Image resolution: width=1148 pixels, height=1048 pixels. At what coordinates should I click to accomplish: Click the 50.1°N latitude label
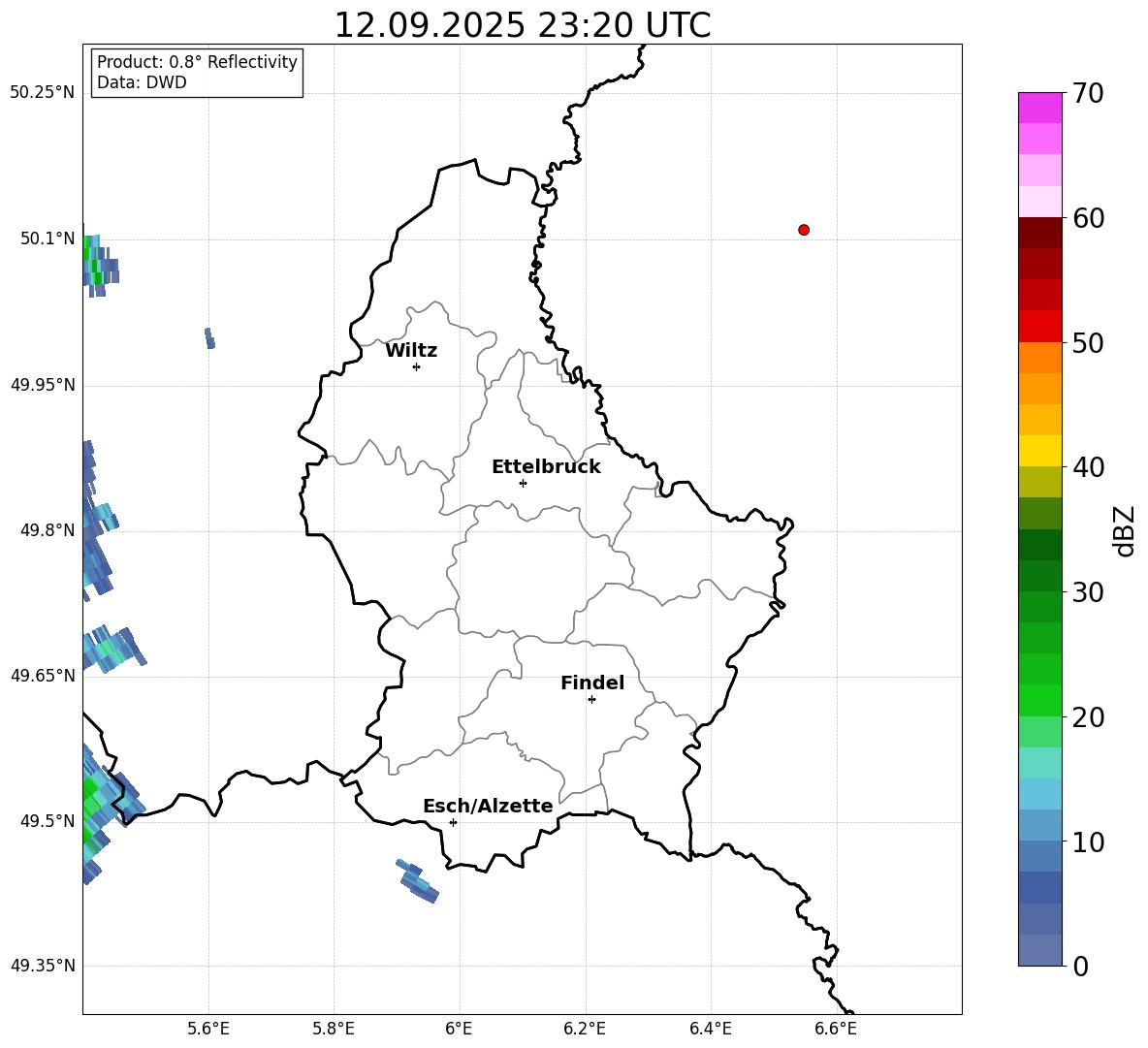(x=48, y=238)
